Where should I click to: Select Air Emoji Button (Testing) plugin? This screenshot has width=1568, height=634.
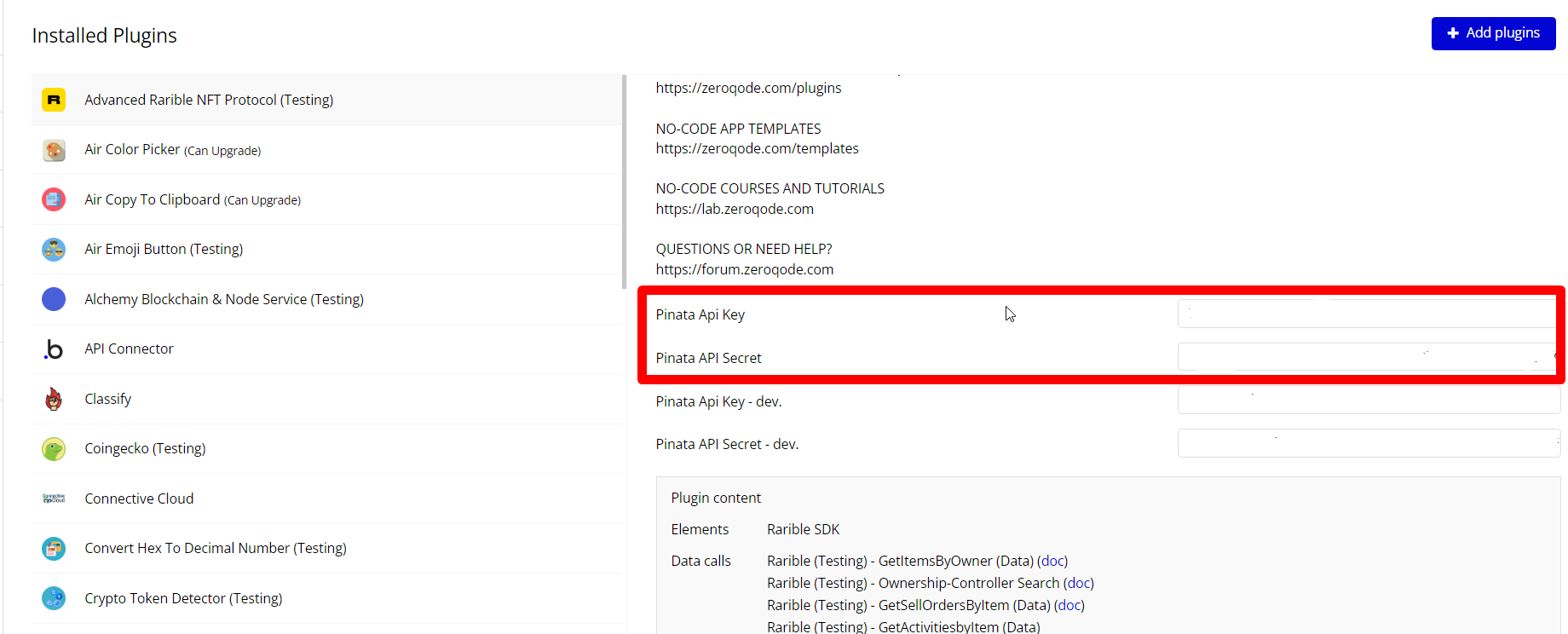(327, 249)
